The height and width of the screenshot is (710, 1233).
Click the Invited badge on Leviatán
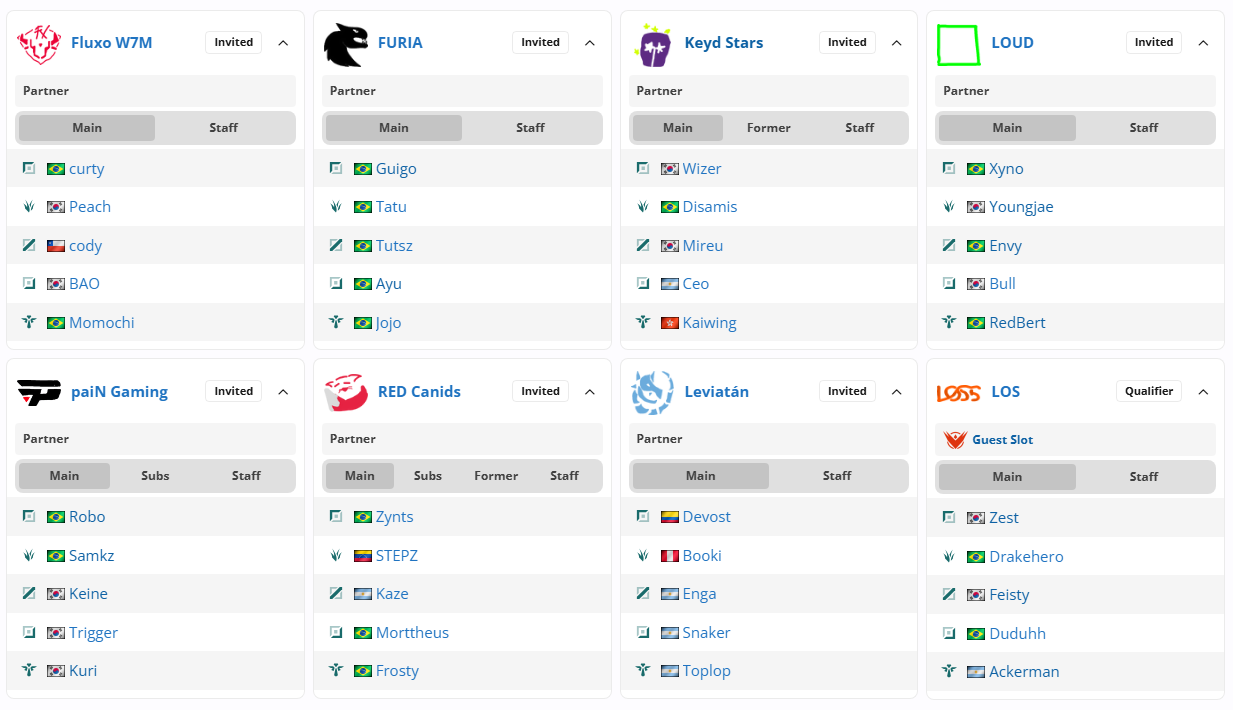tap(847, 391)
